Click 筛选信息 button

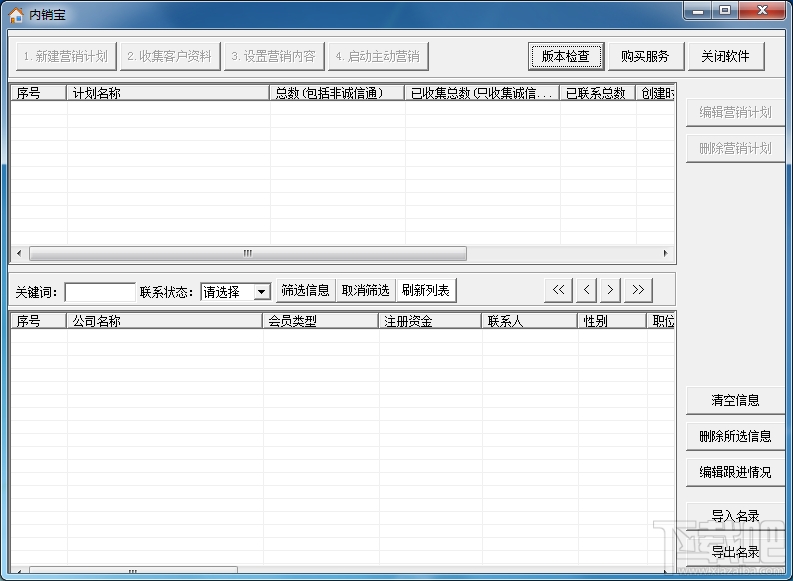click(305, 290)
